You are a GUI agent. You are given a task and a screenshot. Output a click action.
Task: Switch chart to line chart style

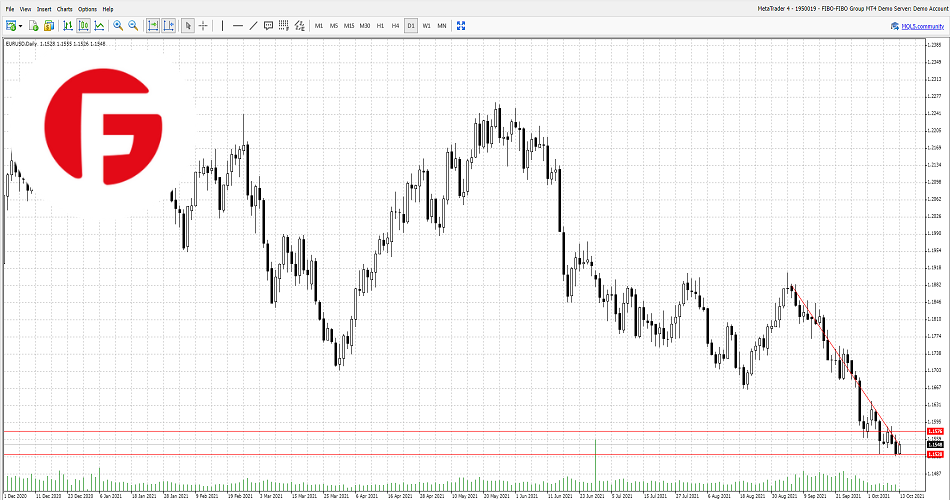98,25
